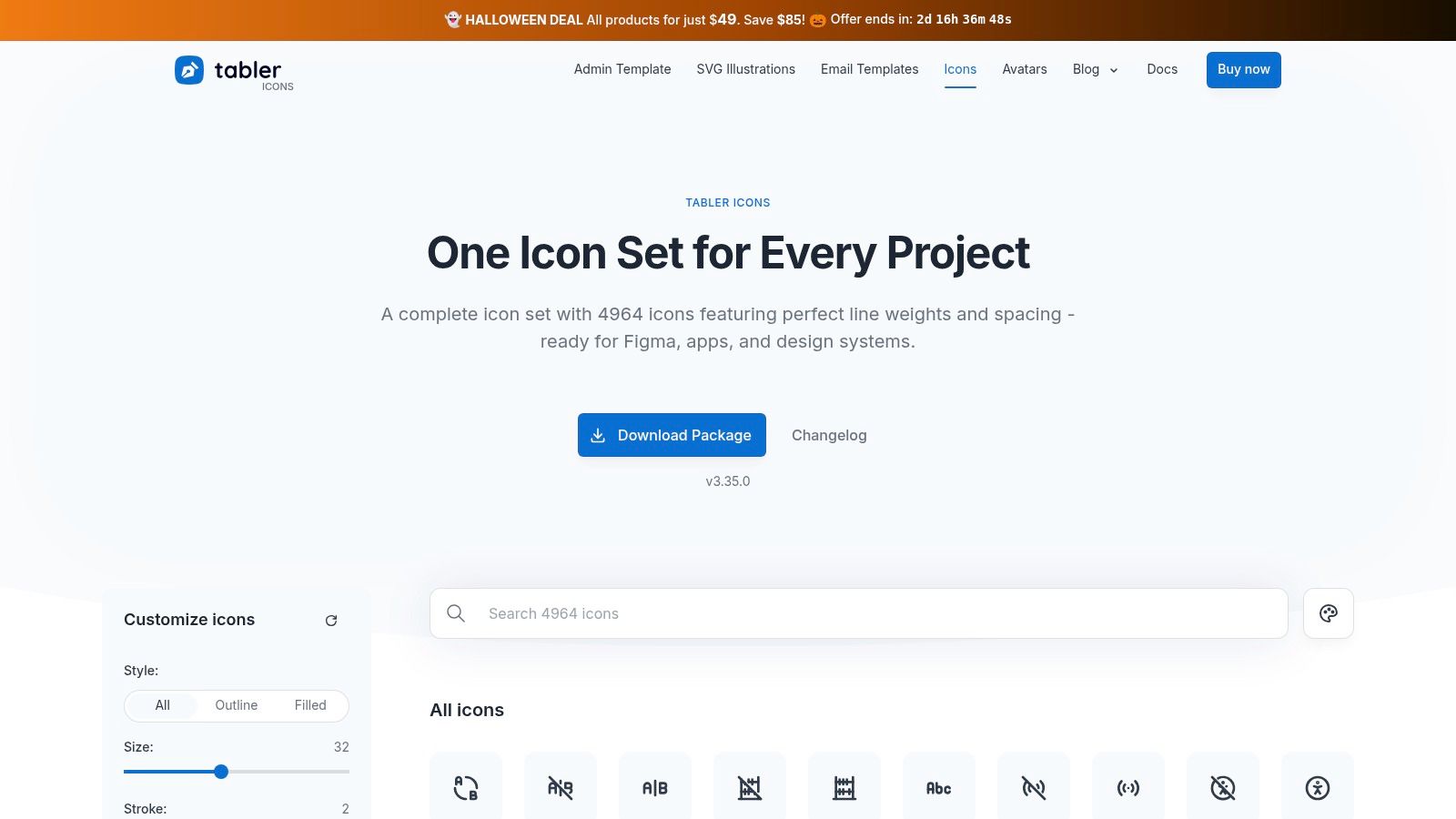Select the access-point icon
1456x819 pixels.
pyautogui.click(x=1128, y=787)
